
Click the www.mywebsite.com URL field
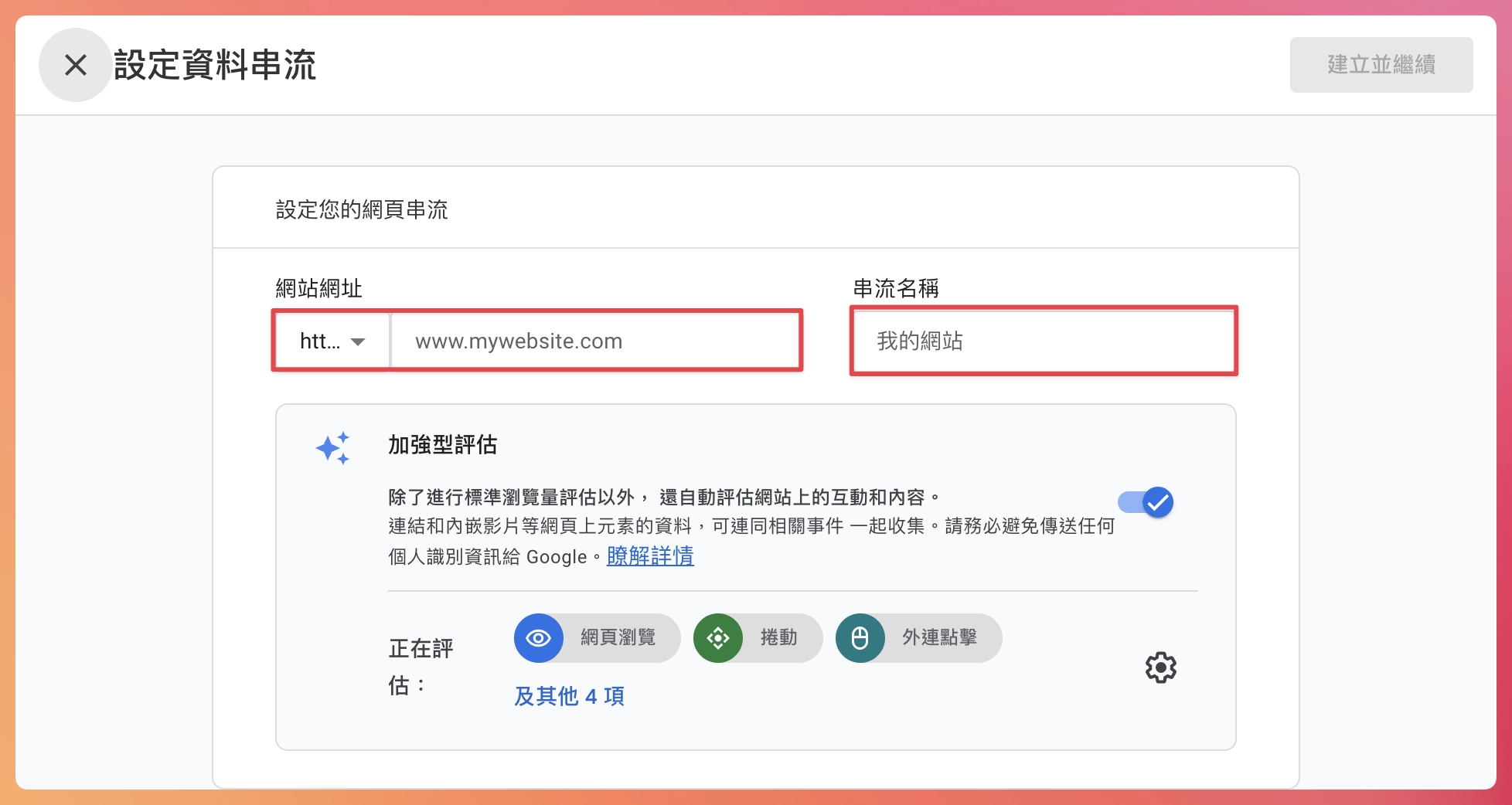[x=594, y=340]
